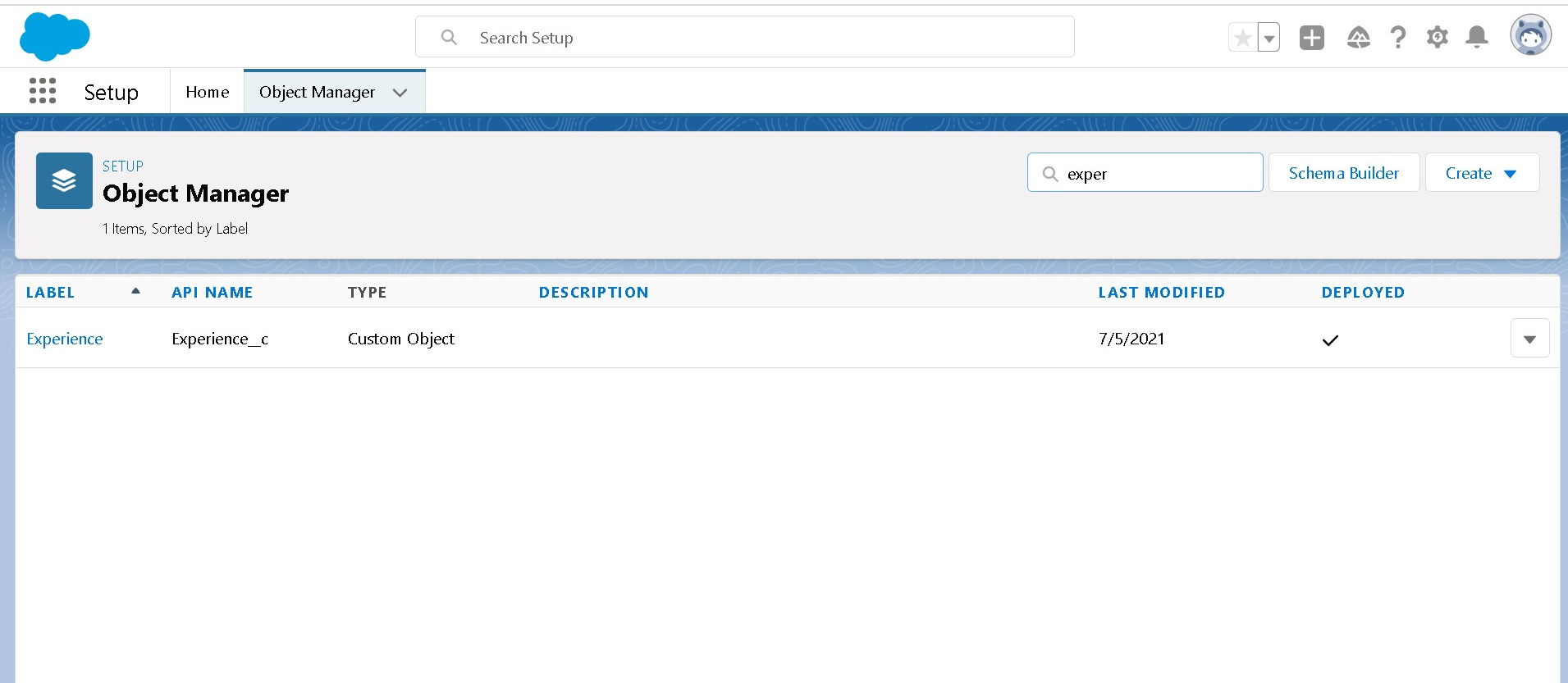Click the SETUP breadcrumb label
Viewport: 1568px width, 683px height.
(x=122, y=166)
